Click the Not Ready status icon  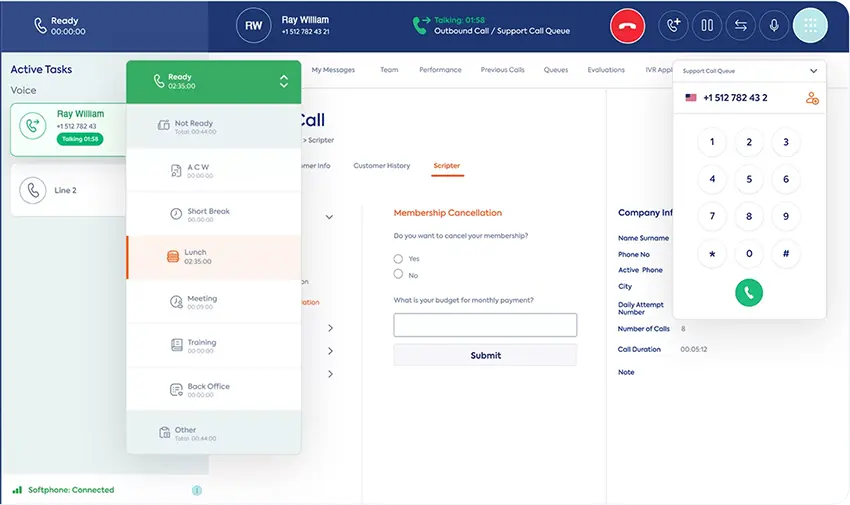click(163, 125)
